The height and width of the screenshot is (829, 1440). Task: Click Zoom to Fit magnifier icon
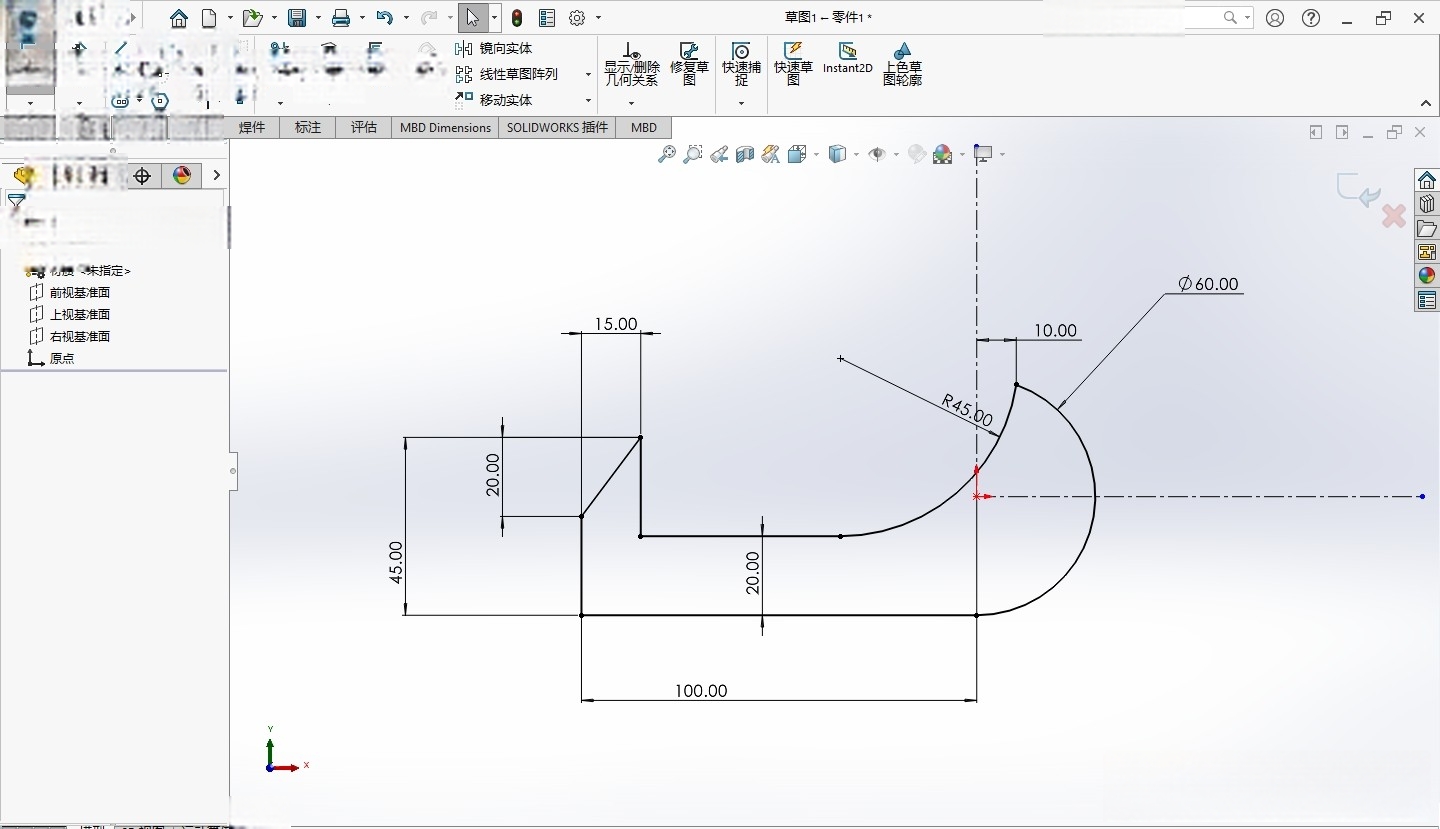pyautogui.click(x=667, y=154)
